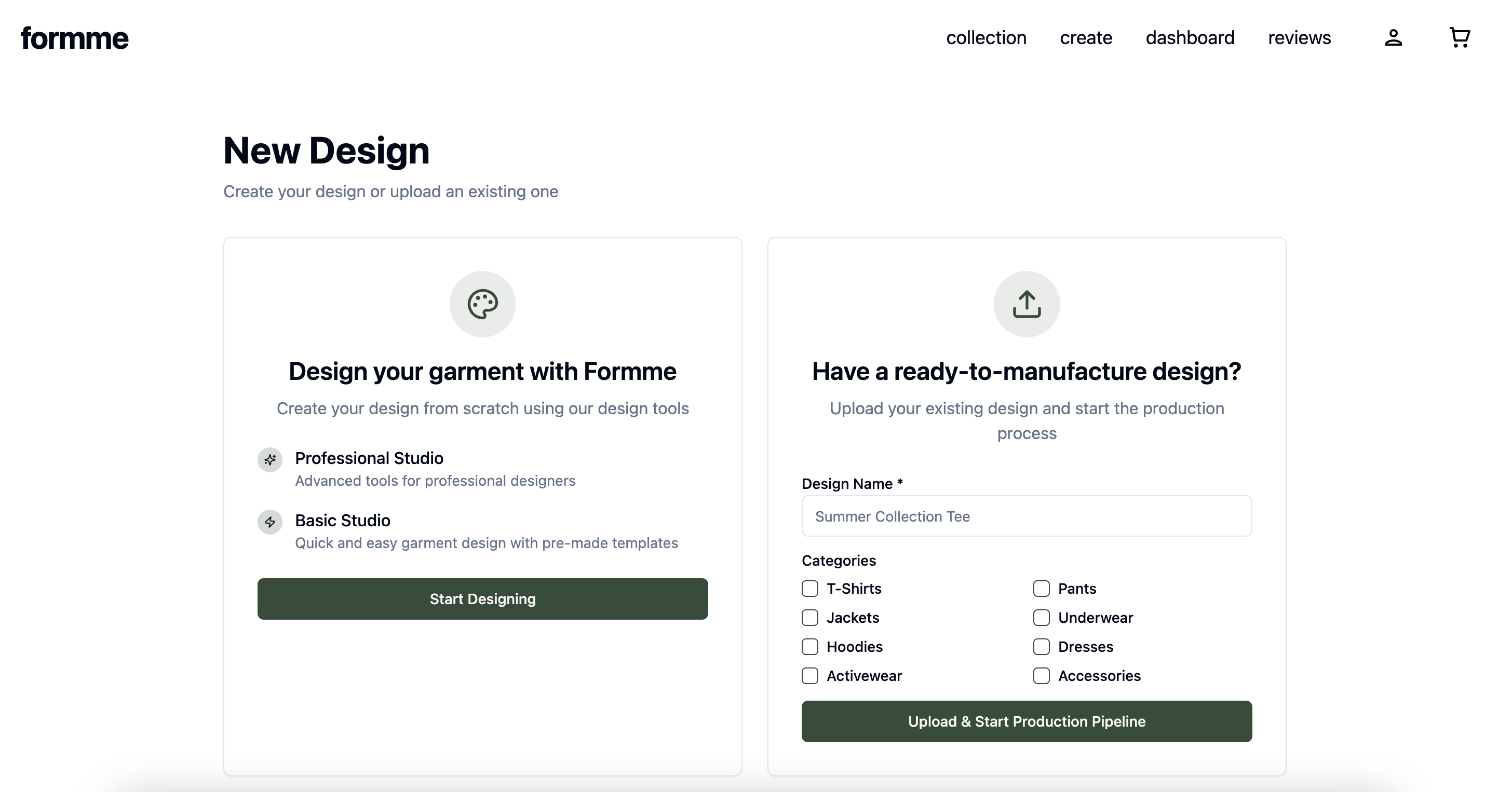Click the Basic Studio lightning icon

point(270,522)
